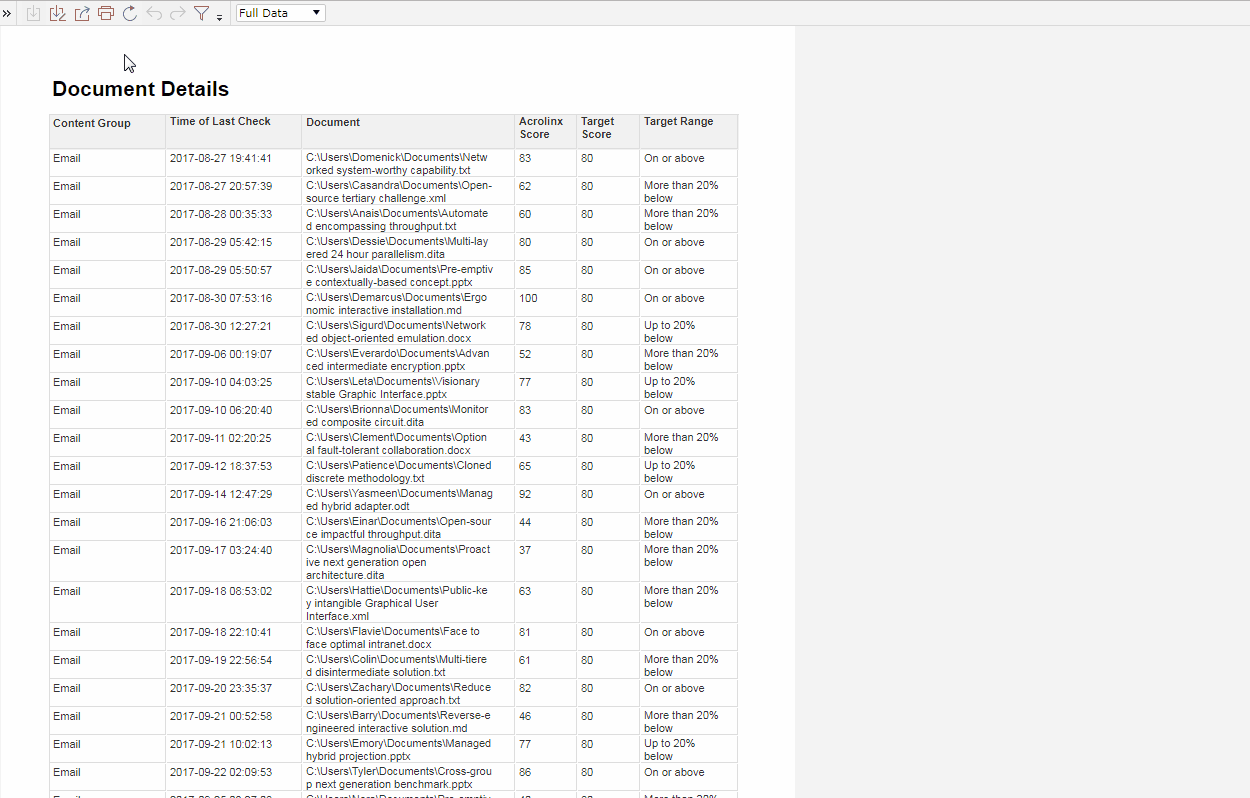Refresh the report data
Viewport: 1250px width, 798px height.
pos(130,13)
